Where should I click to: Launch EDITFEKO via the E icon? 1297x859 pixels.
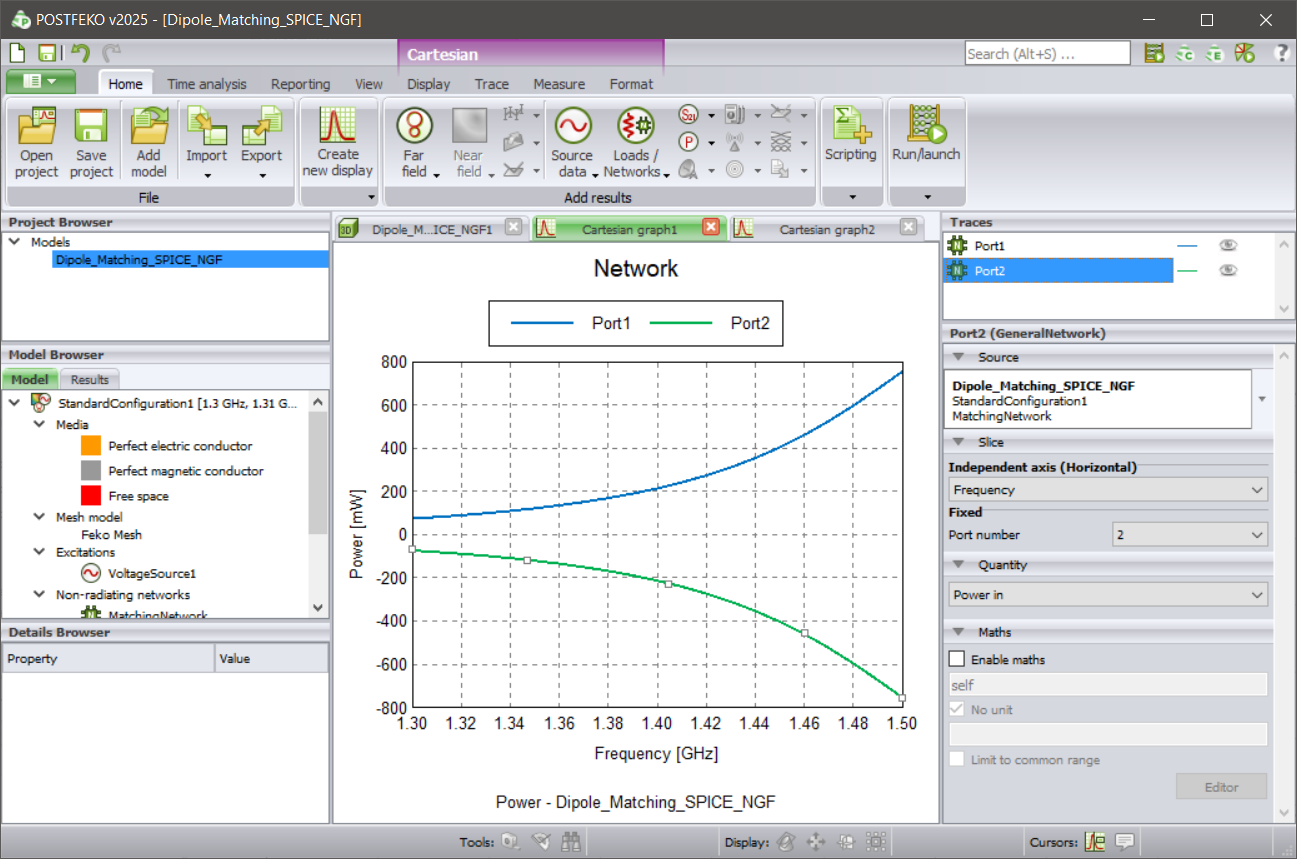pos(1215,53)
